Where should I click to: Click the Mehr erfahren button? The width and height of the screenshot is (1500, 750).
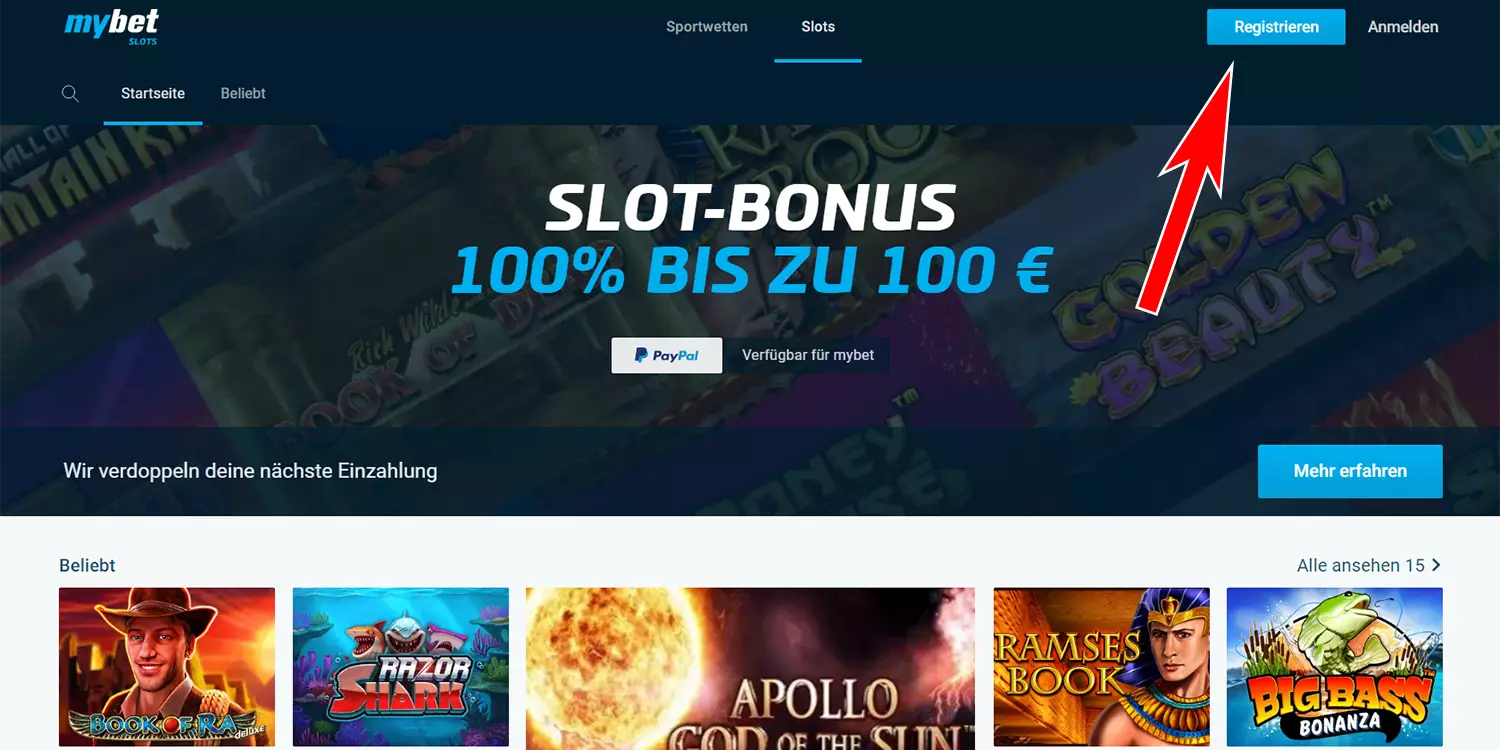(x=1350, y=471)
